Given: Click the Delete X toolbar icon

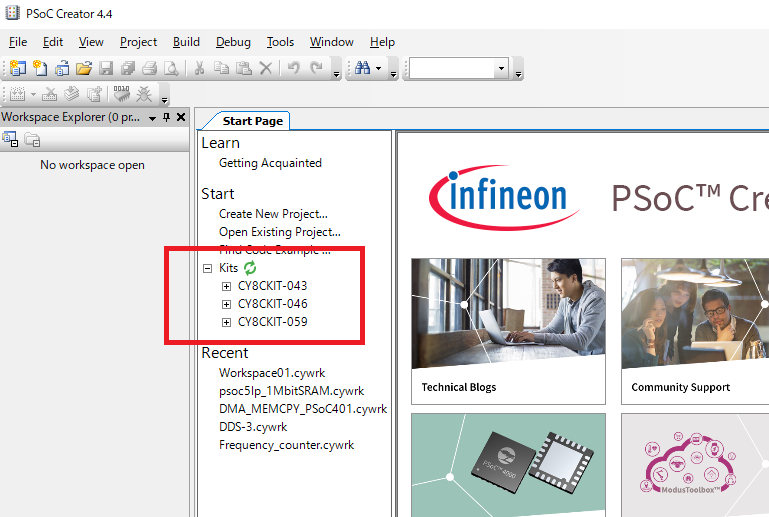Looking at the screenshot, I should click(x=266, y=68).
